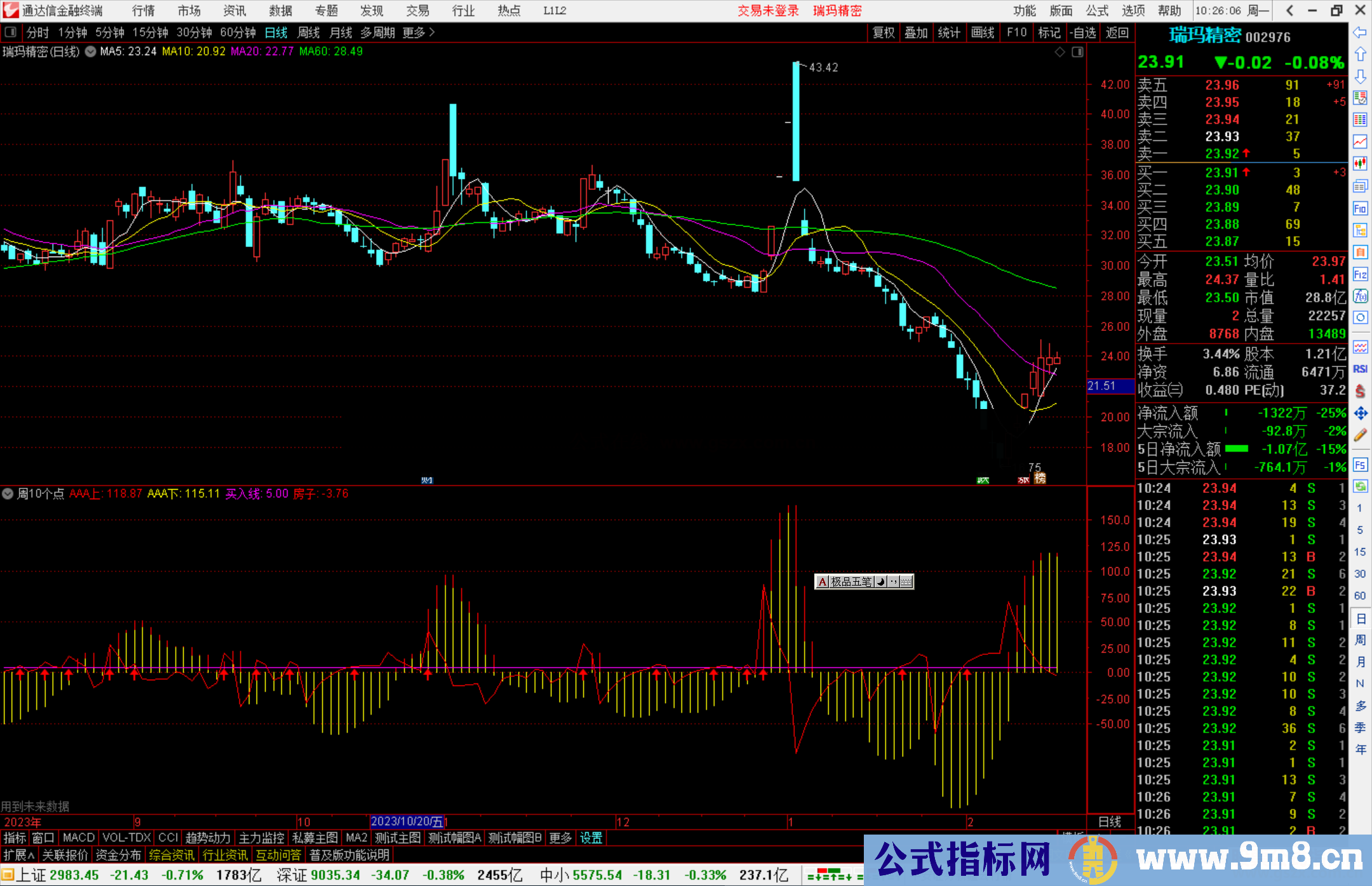Select 15 minute period in right sidebar
This screenshot has height=886, width=1372.
1360,552
